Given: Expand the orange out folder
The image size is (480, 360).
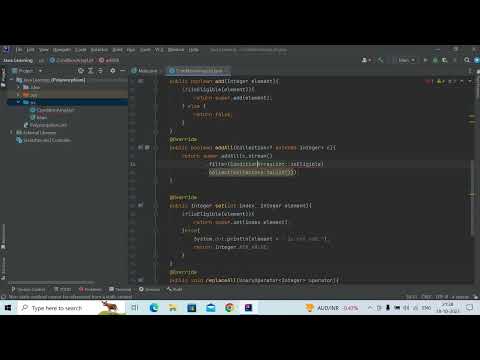Looking at the screenshot, I should [18, 95].
